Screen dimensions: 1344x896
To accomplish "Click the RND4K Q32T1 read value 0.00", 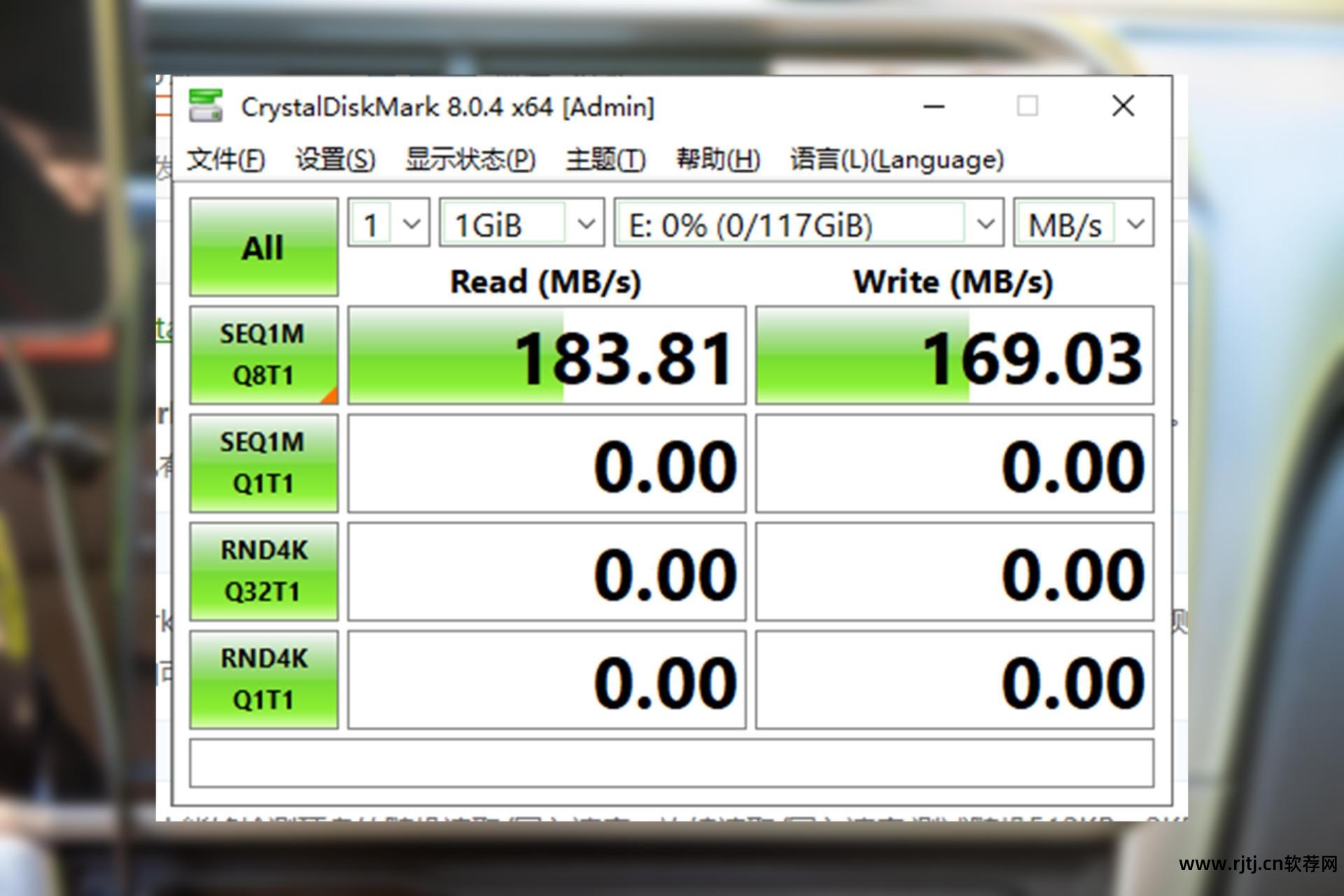I will tap(547, 571).
